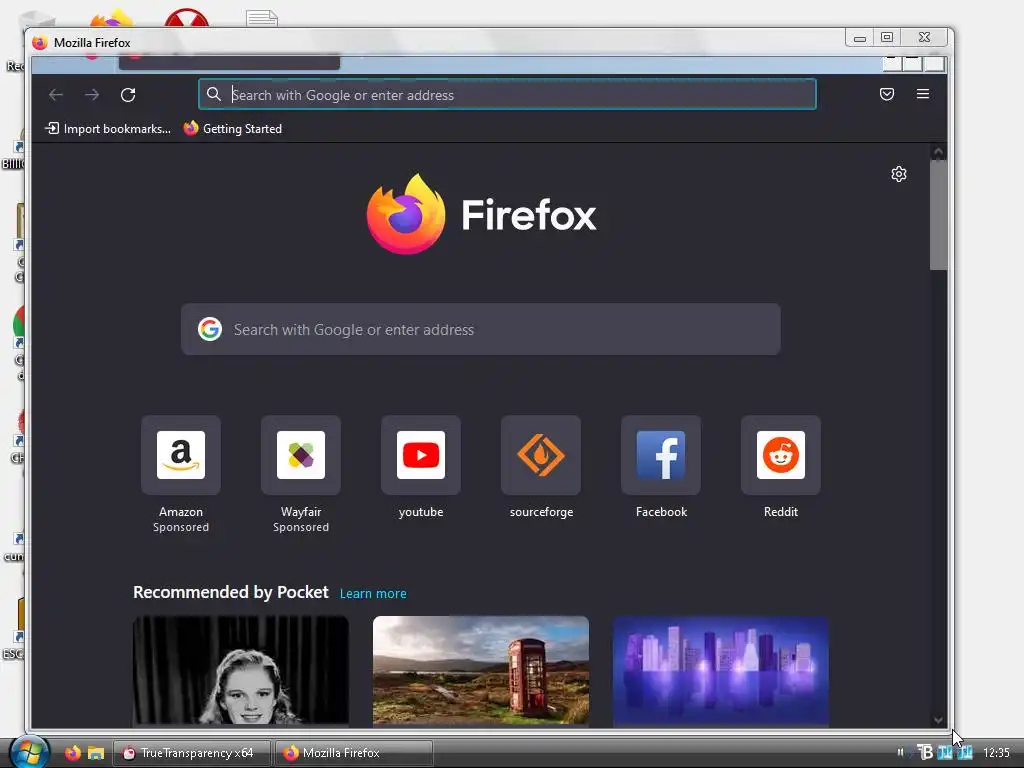Image resolution: width=1024 pixels, height=768 pixels.
Task: Close the Mozilla Firefox window
Action: pyautogui.click(x=924, y=38)
